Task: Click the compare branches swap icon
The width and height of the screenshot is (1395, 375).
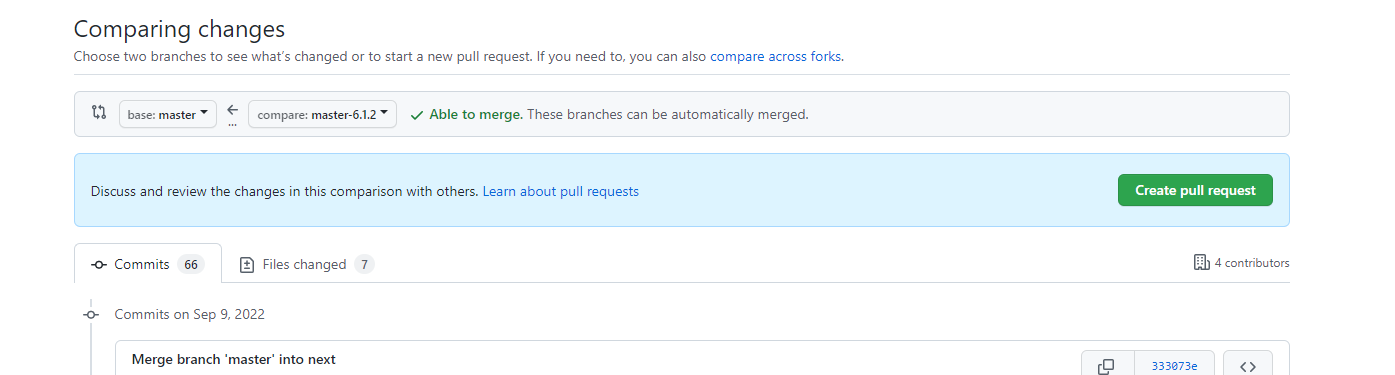Action: click(x=98, y=113)
